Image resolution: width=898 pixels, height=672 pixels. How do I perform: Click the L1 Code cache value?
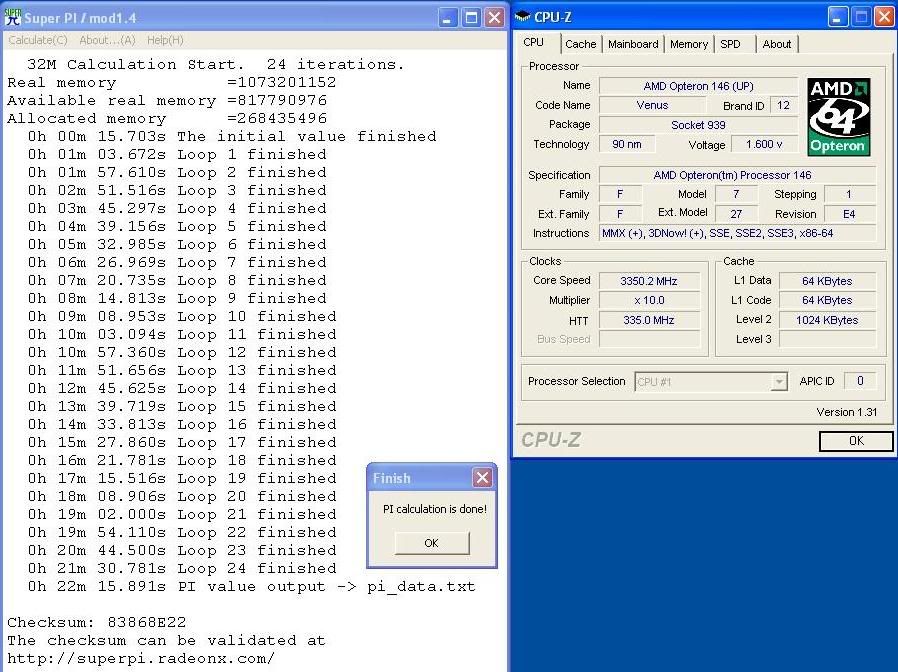[x=827, y=300]
